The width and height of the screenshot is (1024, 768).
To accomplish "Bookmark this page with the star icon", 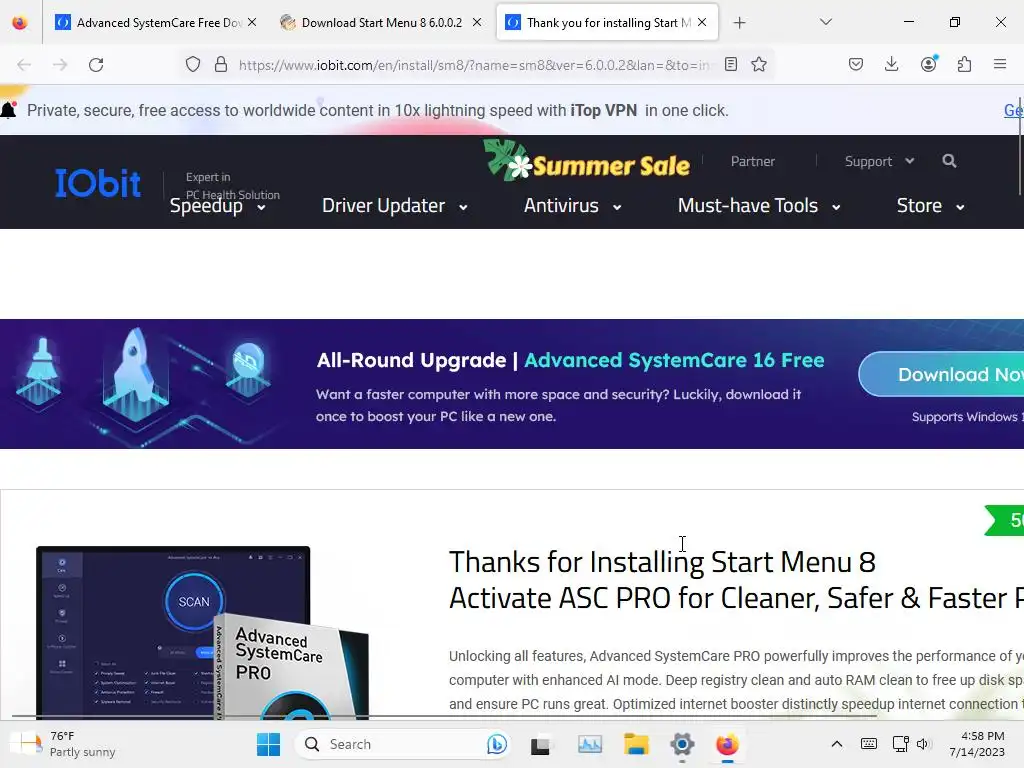I will click(x=758, y=64).
